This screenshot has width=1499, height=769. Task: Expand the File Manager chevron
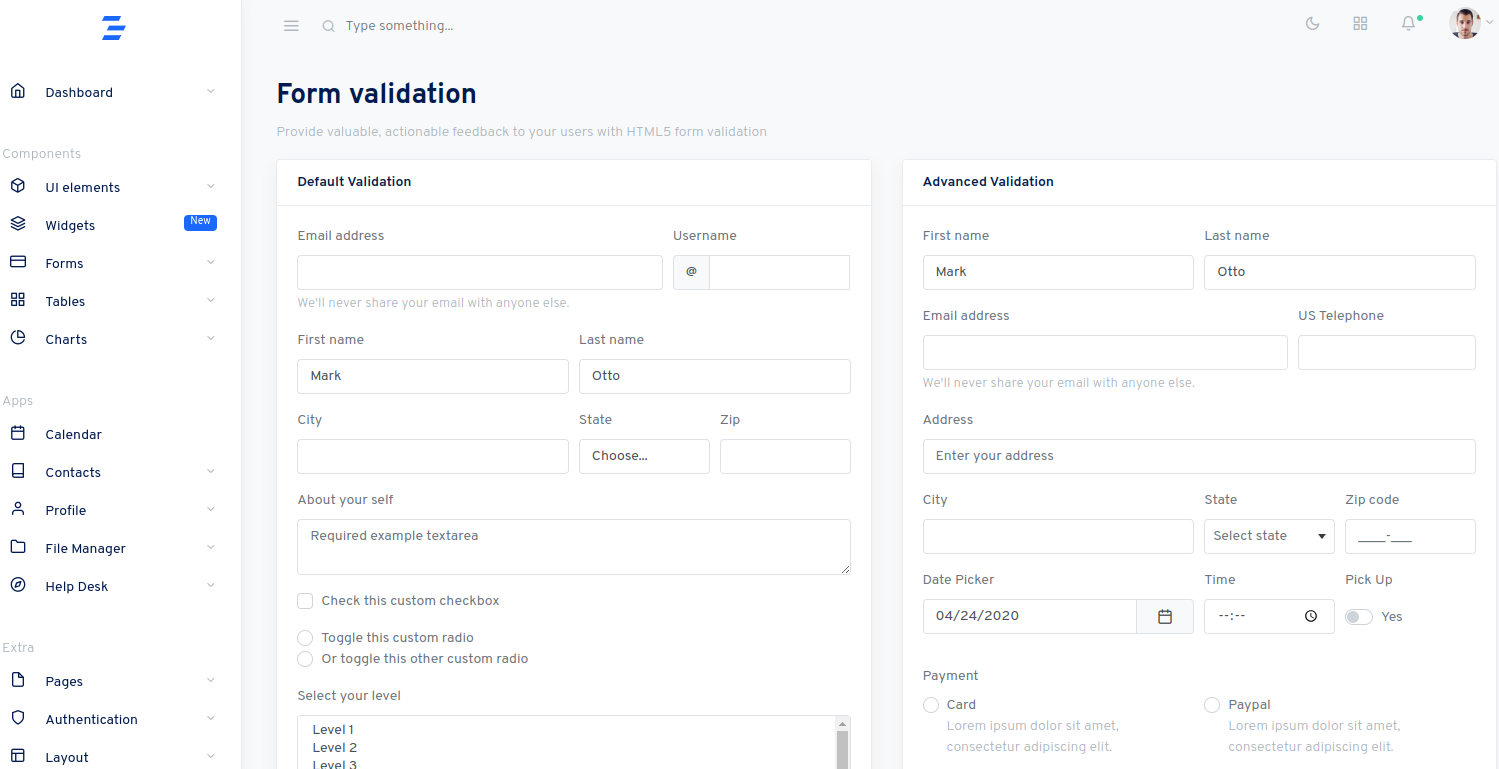point(210,547)
